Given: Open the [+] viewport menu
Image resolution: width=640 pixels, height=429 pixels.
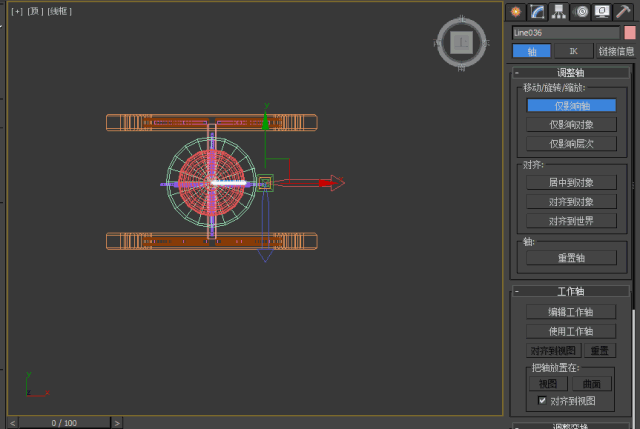Looking at the screenshot, I should (x=17, y=11).
